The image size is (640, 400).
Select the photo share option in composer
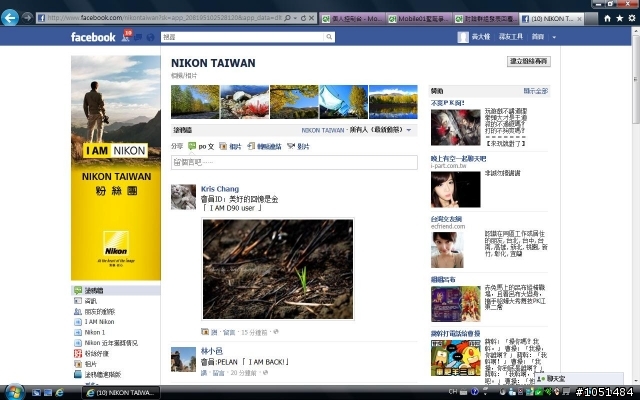click(x=230, y=146)
